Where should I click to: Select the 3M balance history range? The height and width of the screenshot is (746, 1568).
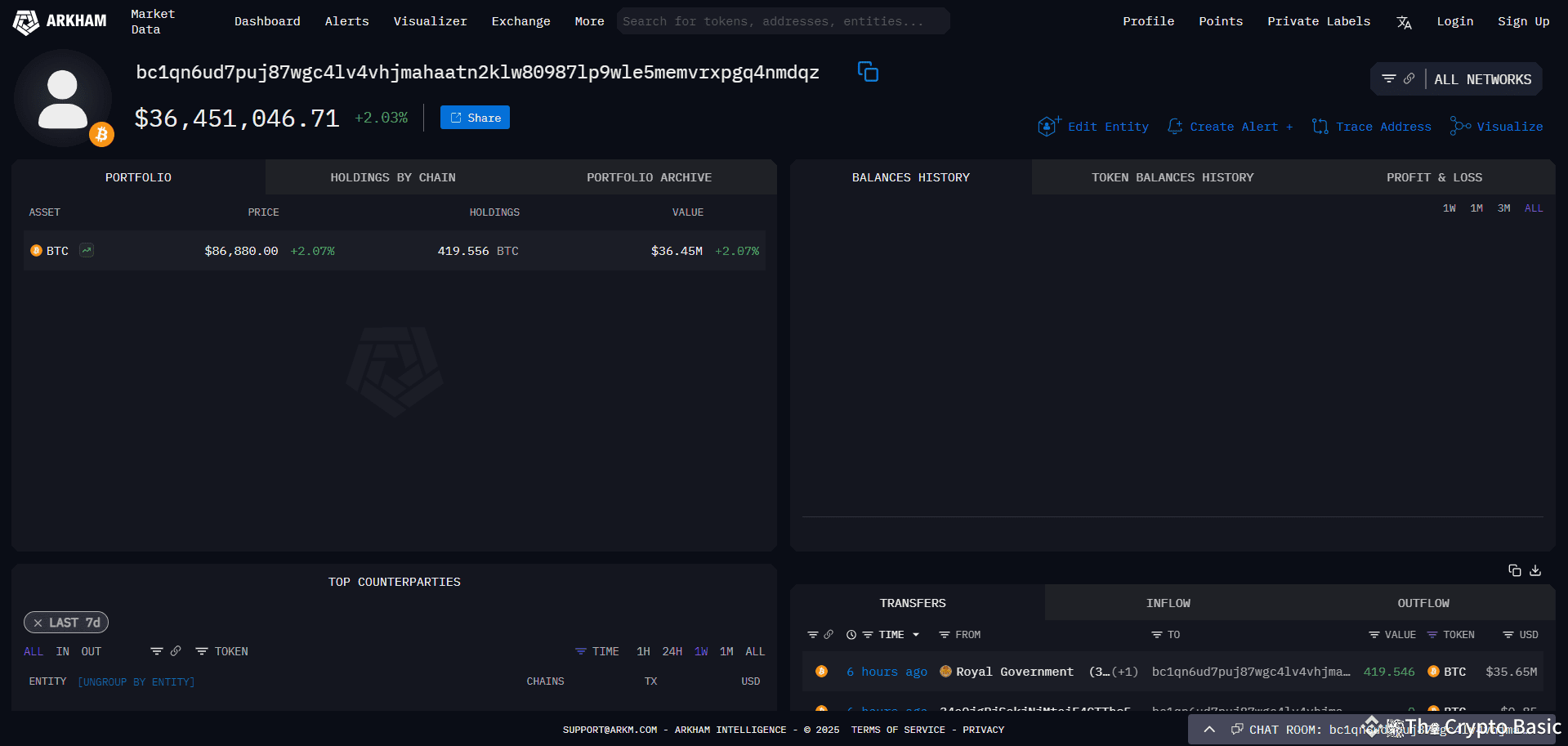tap(1503, 208)
